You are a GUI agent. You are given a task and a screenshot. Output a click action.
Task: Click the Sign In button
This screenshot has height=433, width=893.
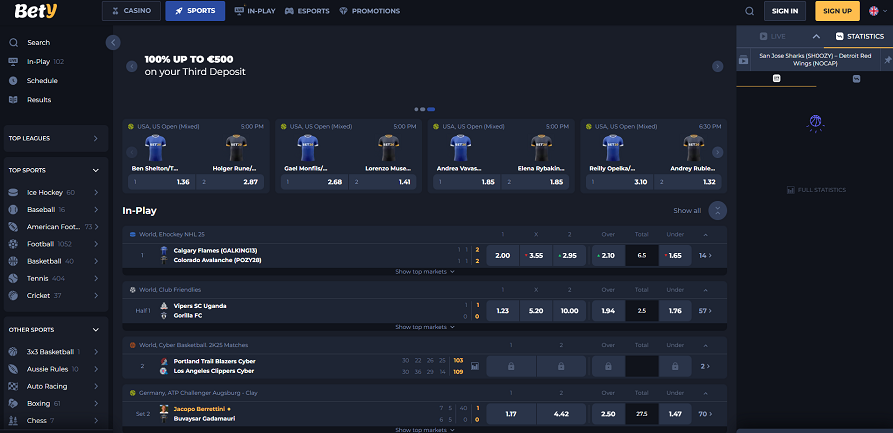(x=785, y=11)
